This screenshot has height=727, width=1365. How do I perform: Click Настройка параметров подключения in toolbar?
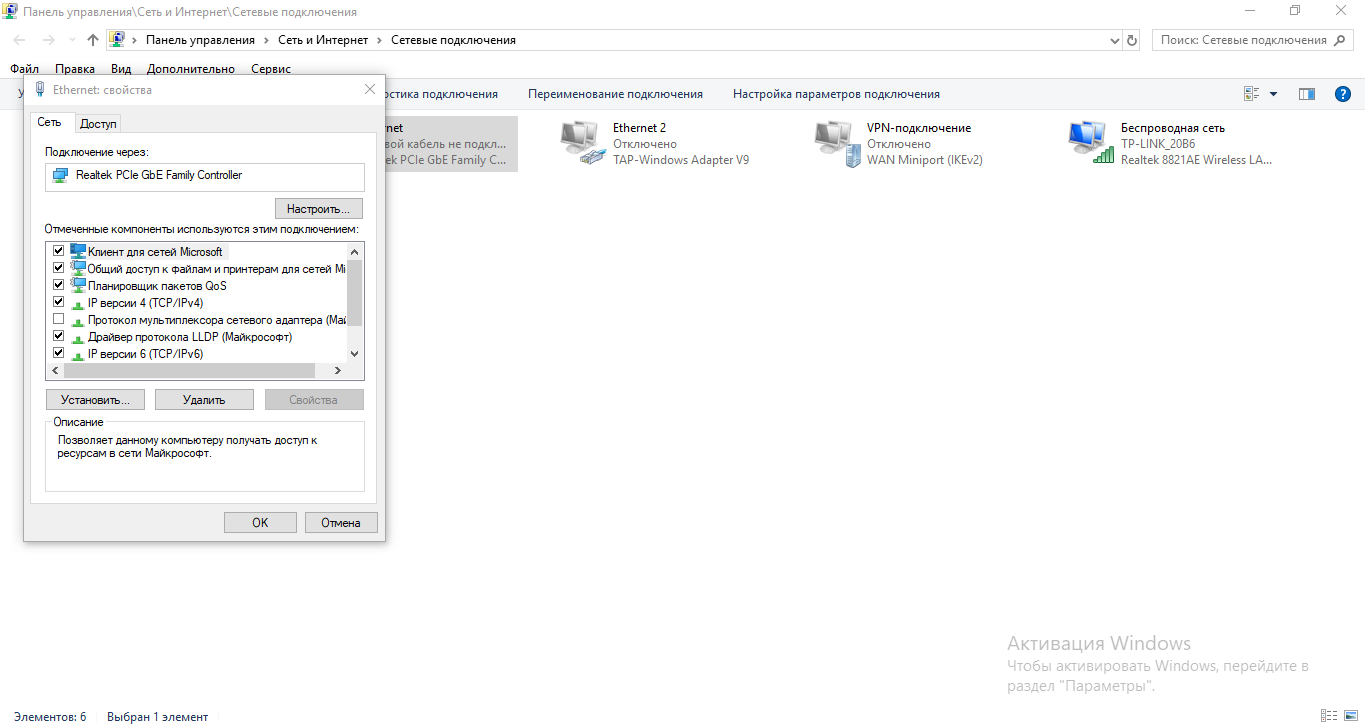click(x=836, y=94)
